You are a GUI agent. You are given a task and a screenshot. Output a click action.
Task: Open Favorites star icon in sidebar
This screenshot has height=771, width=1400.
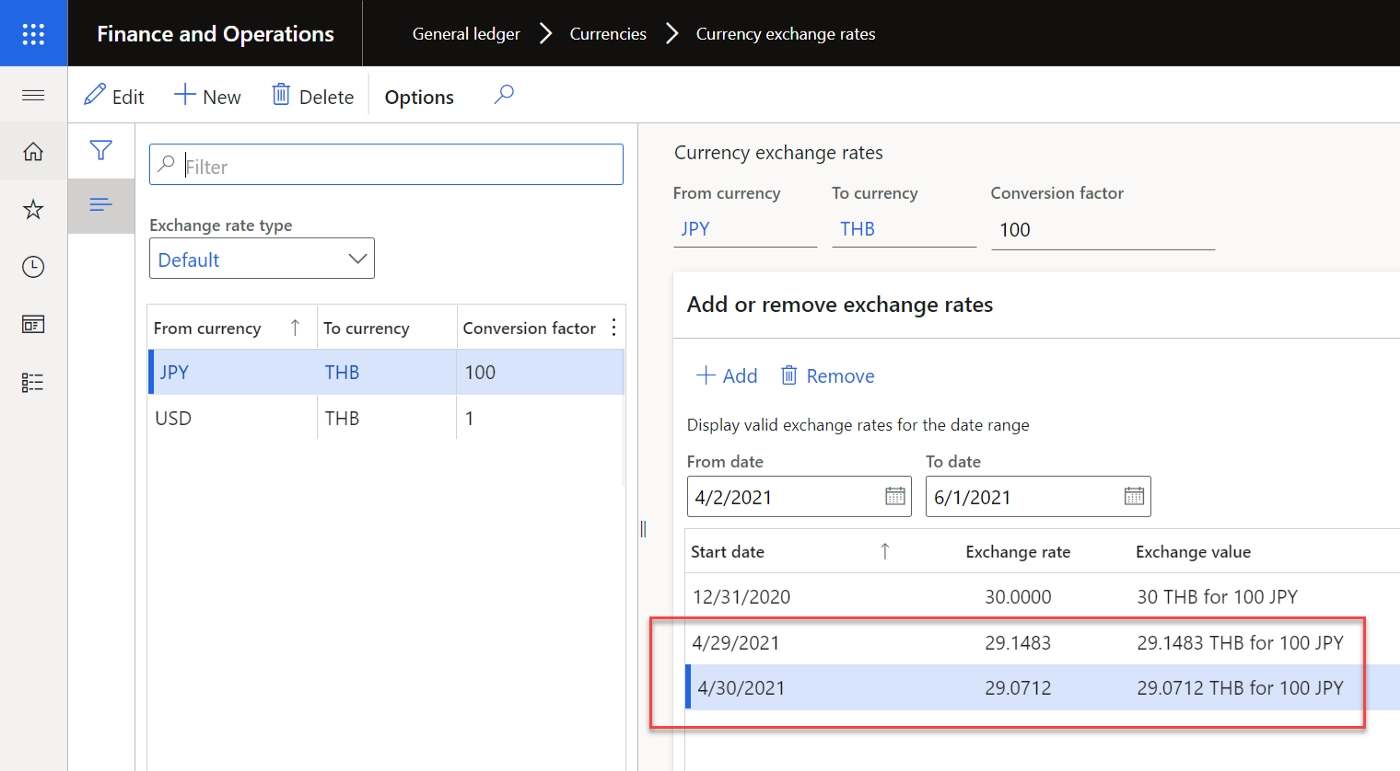point(33,209)
